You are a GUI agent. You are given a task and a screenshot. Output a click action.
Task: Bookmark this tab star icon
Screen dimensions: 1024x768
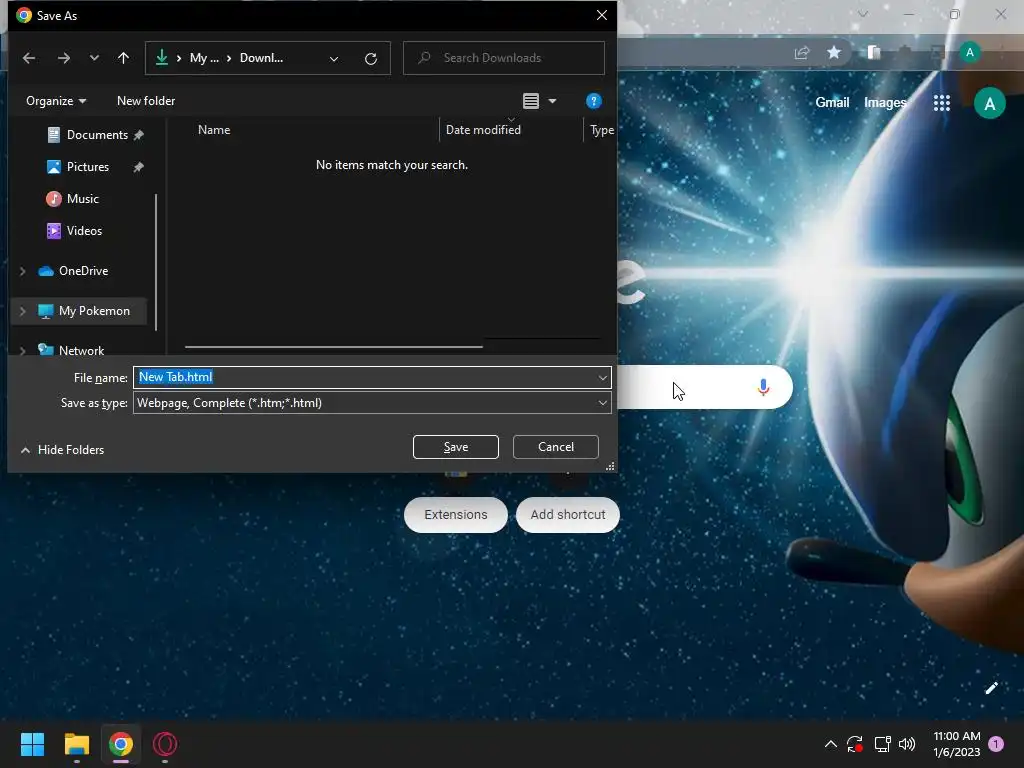click(834, 53)
